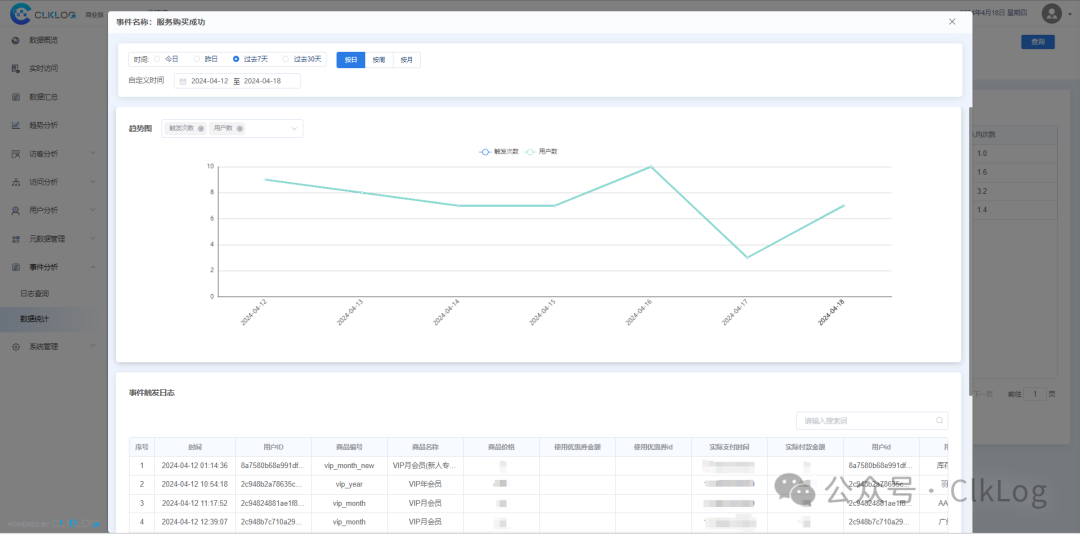Select the row timestamp 2024-04-12 01:14:36
Screen dimensions: 1080x534
coord(195,466)
